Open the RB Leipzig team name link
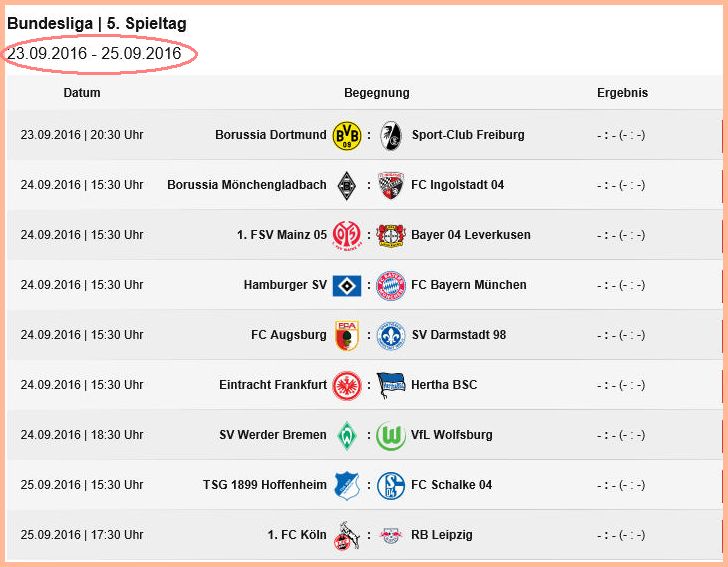 [x=442, y=535]
